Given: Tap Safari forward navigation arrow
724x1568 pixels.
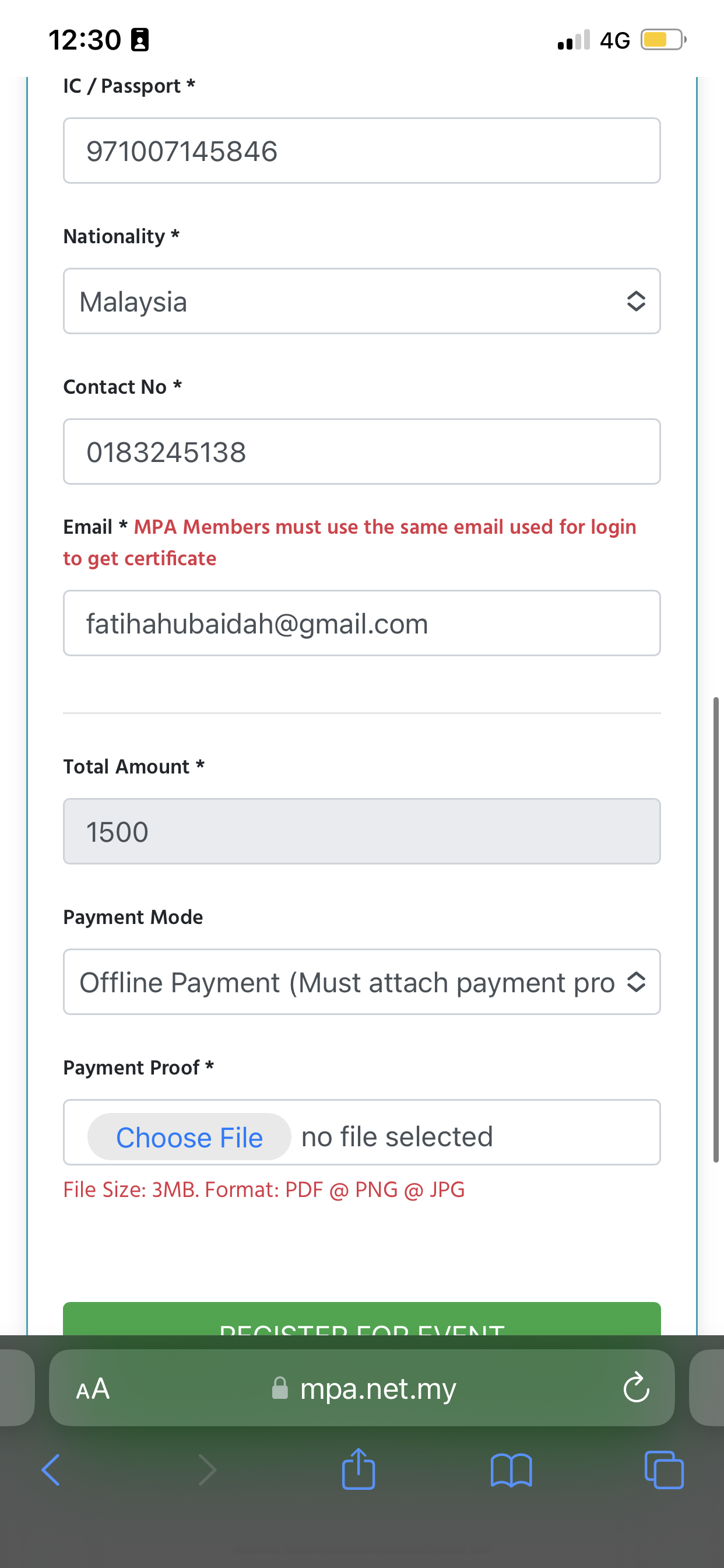Looking at the screenshot, I should click(x=207, y=1470).
